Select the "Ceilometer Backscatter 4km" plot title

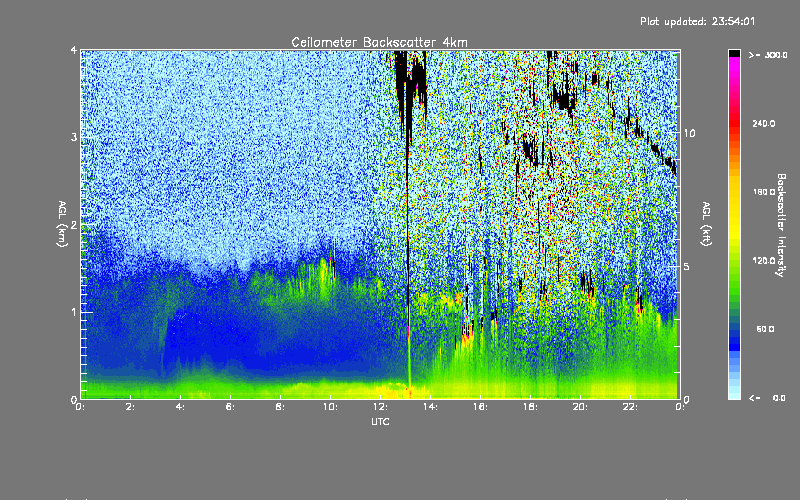tap(379, 42)
